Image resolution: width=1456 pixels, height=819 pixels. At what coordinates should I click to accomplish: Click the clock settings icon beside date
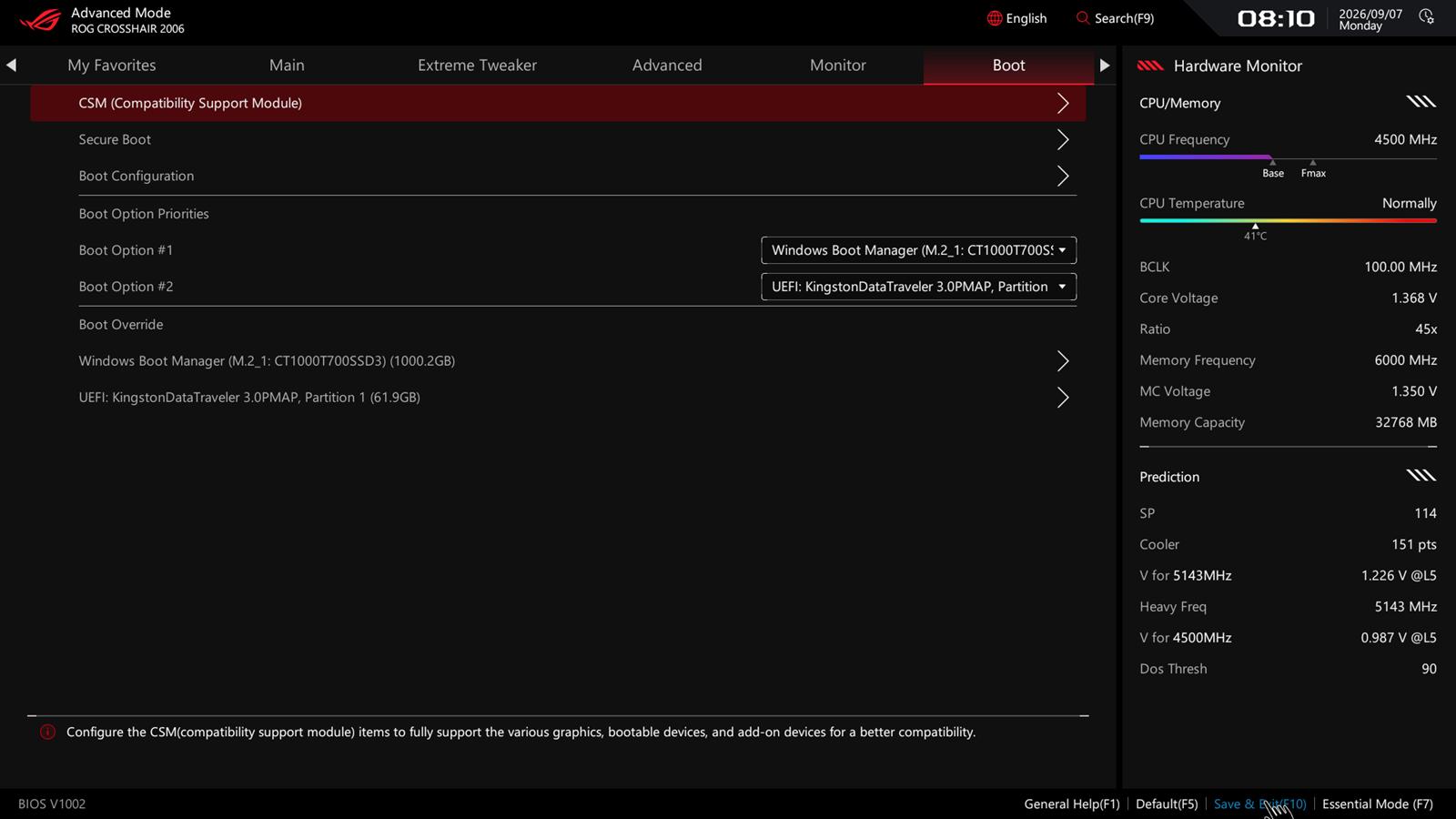click(1426, 17)
